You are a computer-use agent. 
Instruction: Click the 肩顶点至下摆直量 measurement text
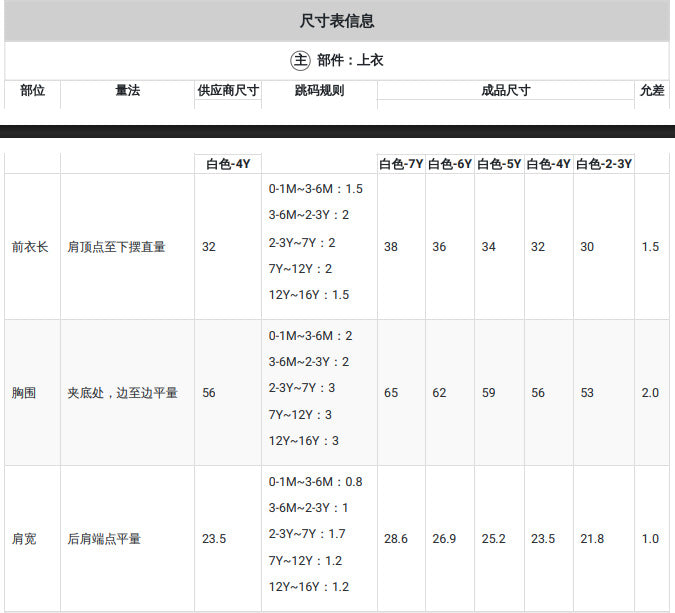coord(116,247)
